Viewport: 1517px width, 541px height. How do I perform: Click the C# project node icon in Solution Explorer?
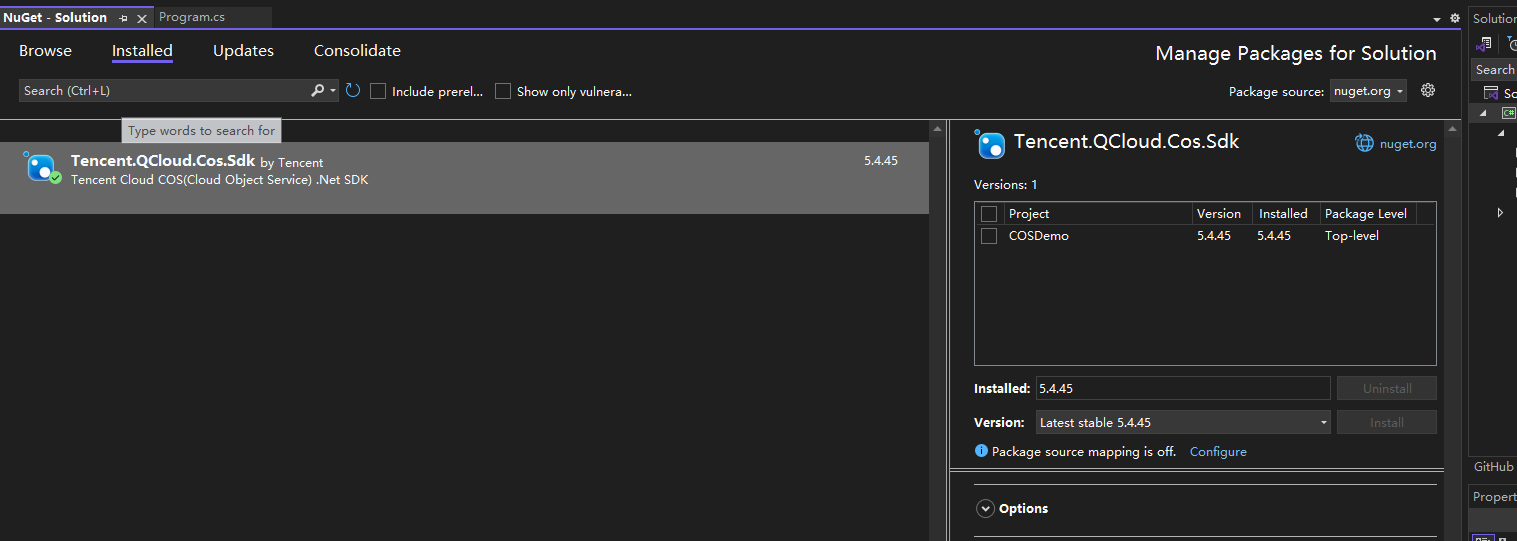point(1508,113)
